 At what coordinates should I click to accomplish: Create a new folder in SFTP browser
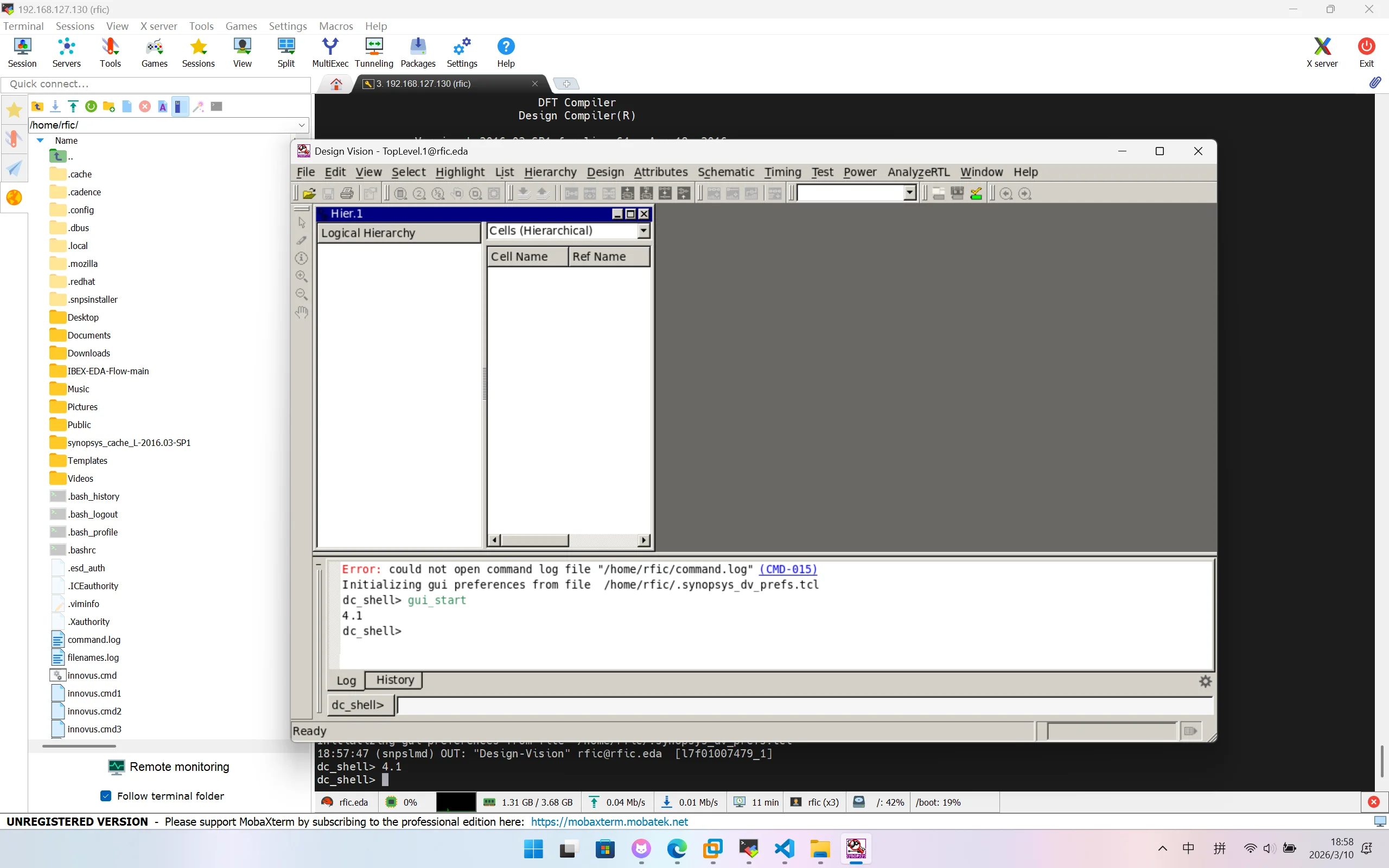(109, 106)
